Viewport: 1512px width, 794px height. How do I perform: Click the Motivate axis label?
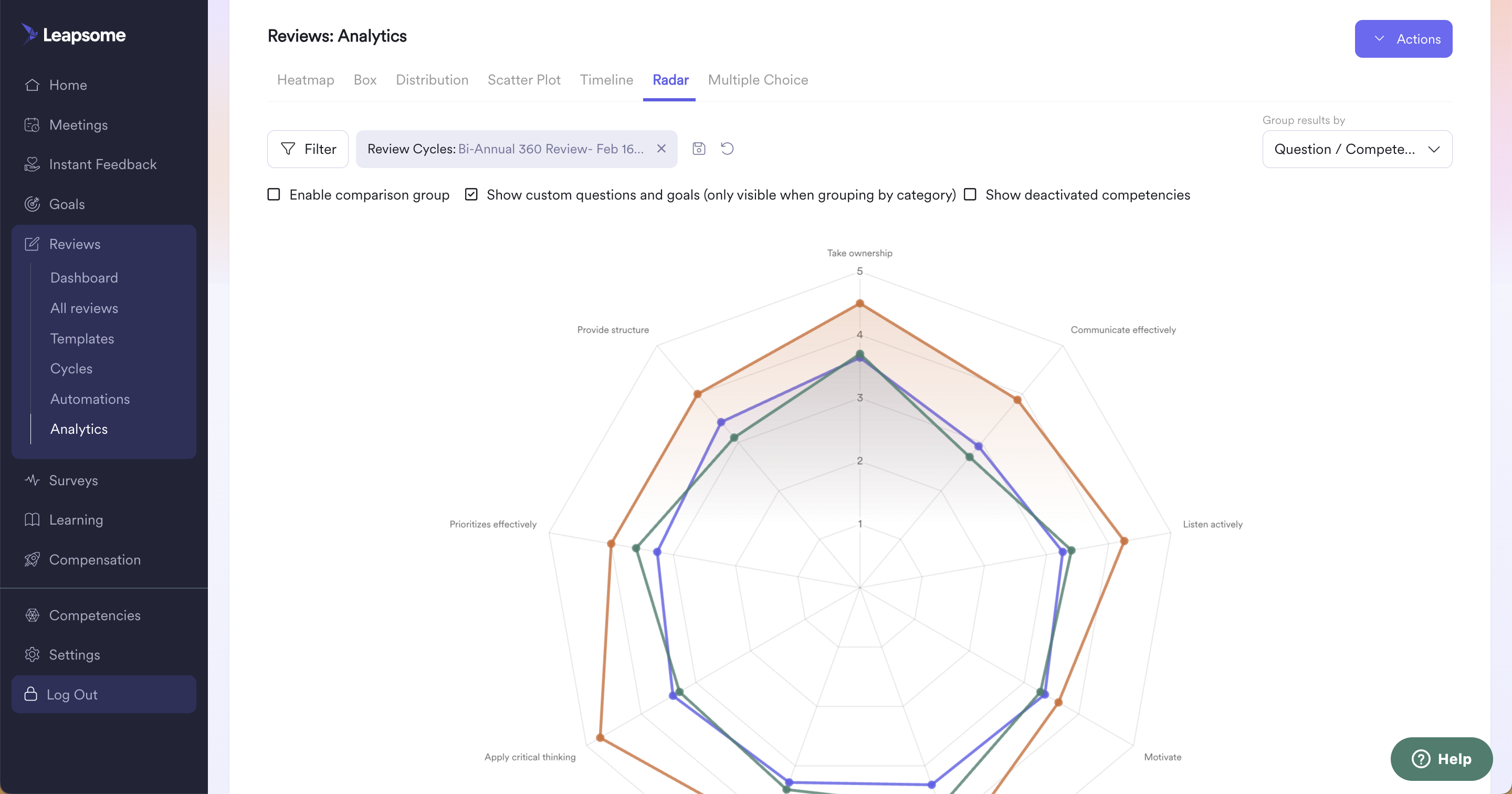(x=1162, y=757)
